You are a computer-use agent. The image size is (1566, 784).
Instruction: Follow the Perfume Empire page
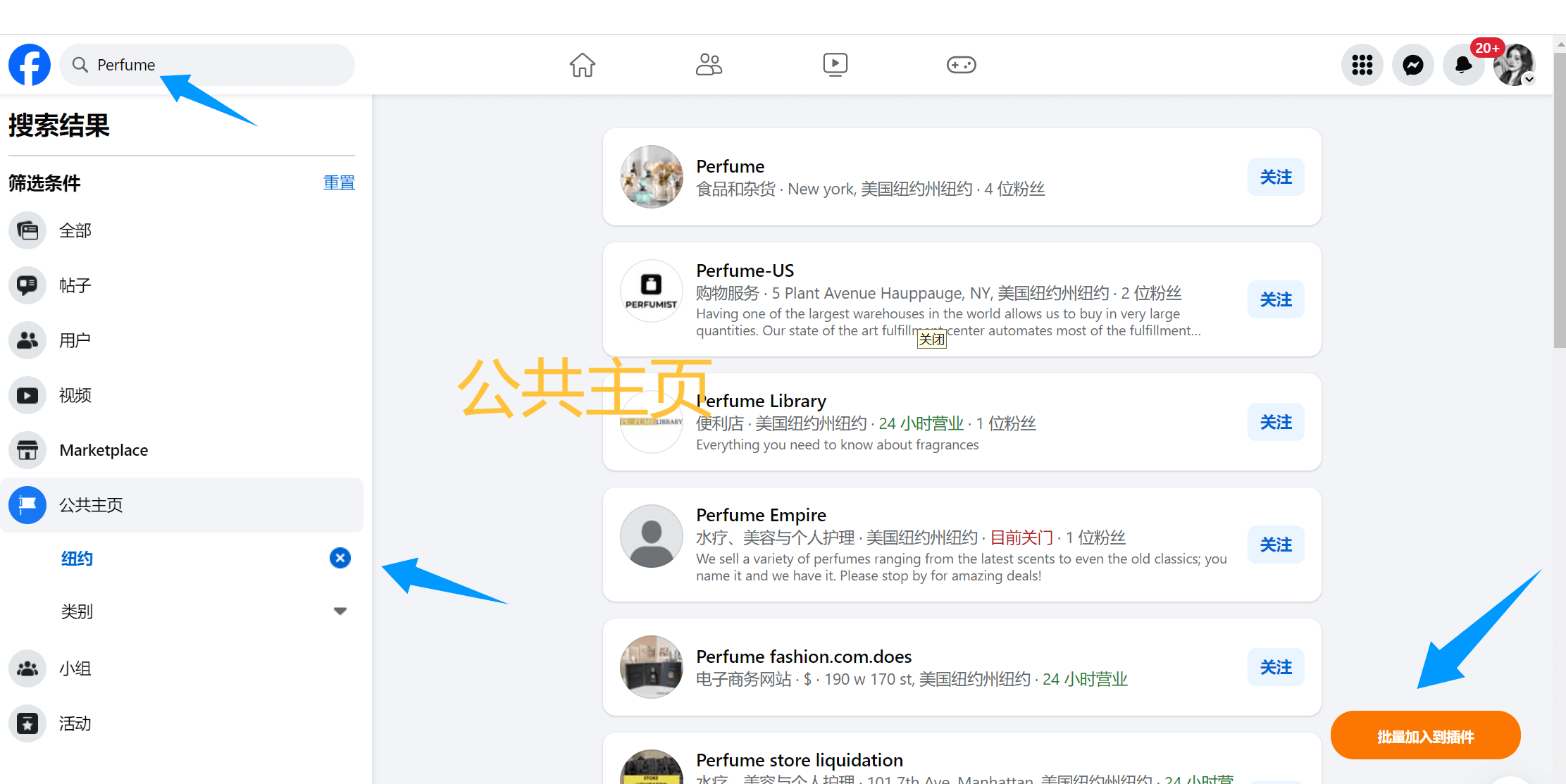pyautogui.click(x=1276, y=545)
